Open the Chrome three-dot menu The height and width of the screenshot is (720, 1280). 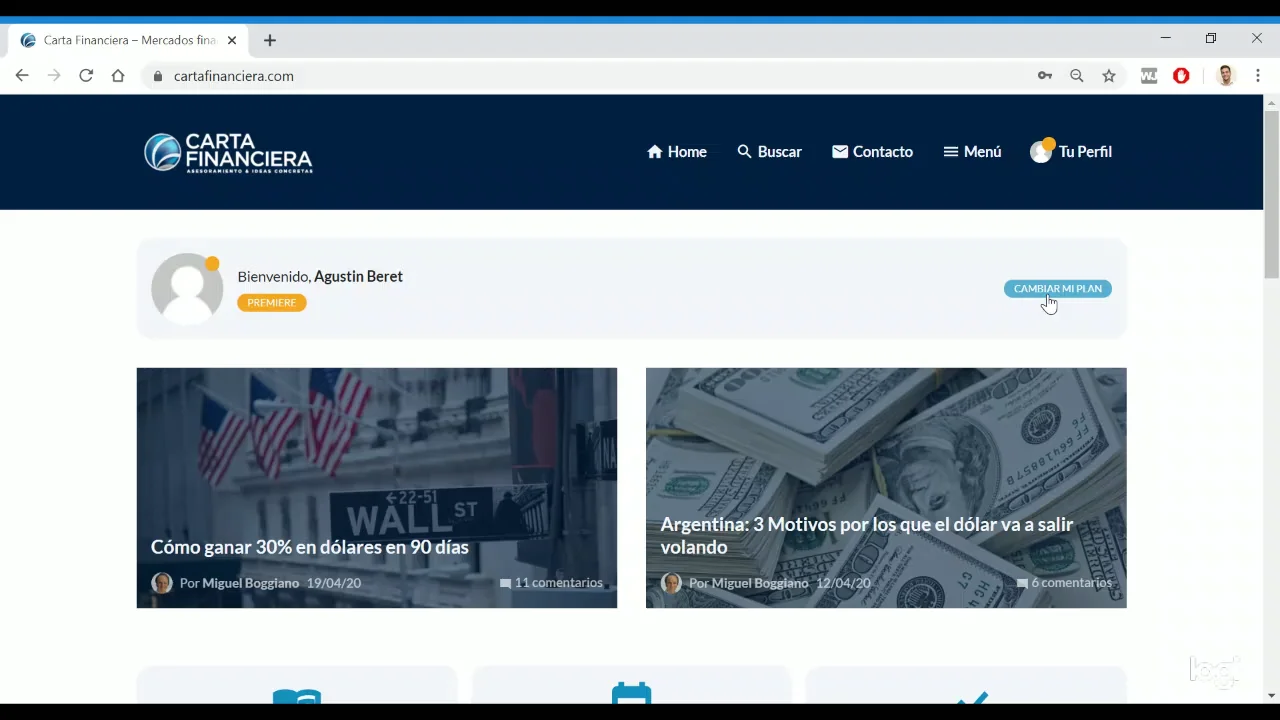click(1258, 76)
